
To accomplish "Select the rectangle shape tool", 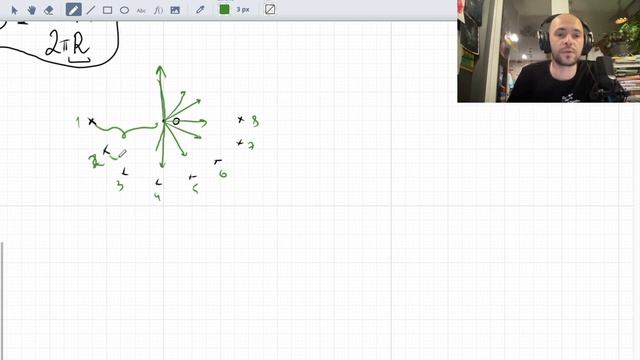I will 107,10.
